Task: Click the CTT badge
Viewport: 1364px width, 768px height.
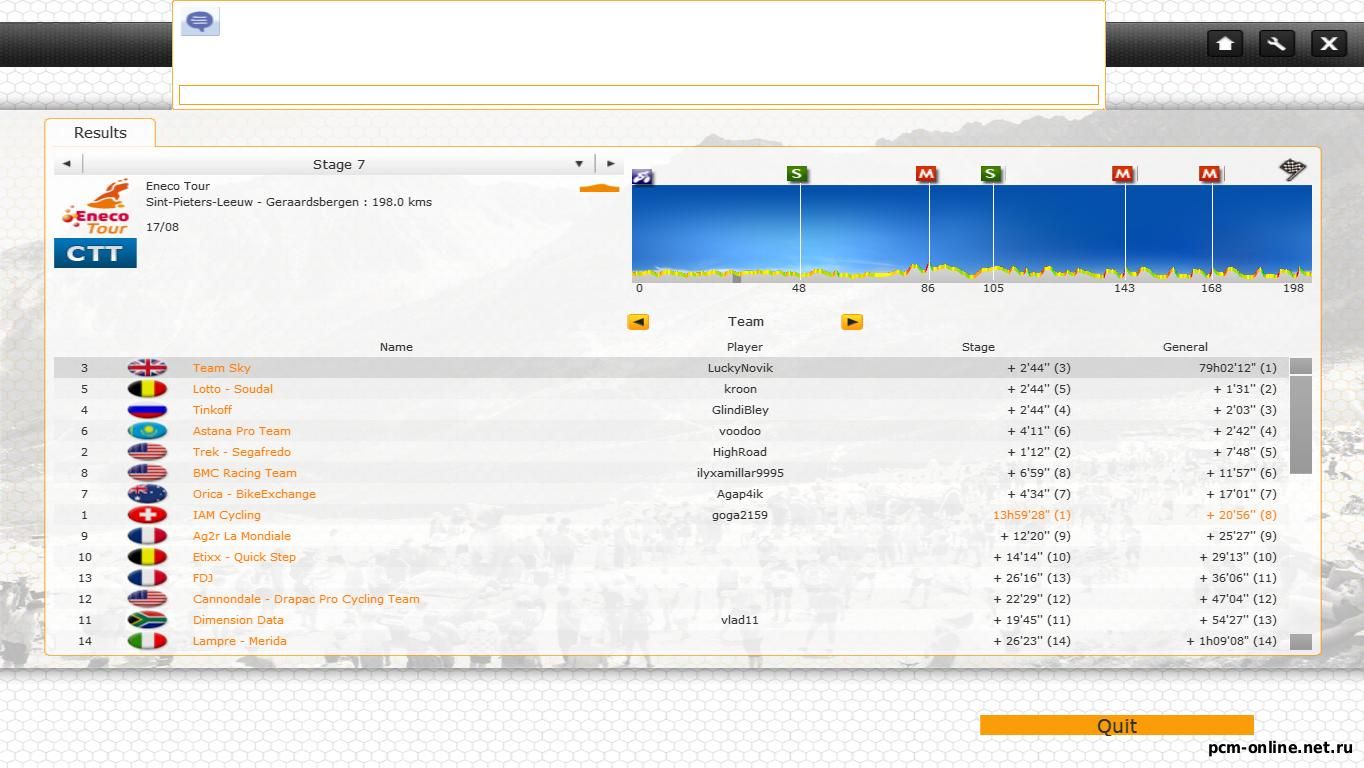Action: pos(95,253)
